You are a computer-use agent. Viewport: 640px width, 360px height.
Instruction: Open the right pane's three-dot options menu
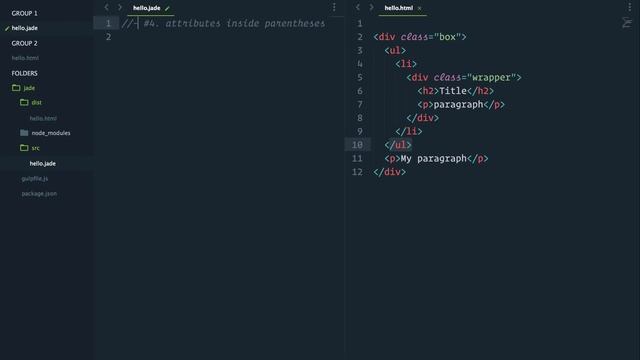point(629,7)
